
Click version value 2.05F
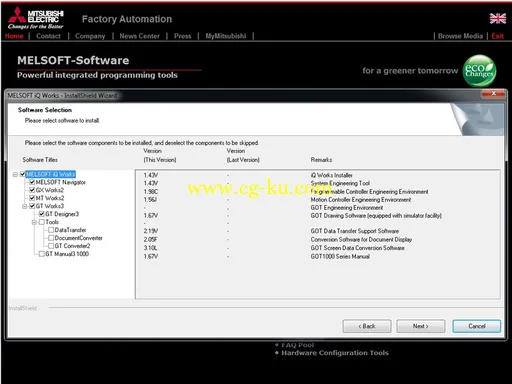pos(150,240)
